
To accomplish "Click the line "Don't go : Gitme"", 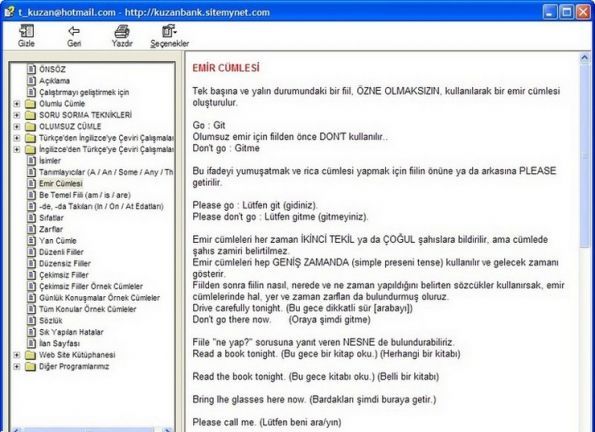I will 226,148.
